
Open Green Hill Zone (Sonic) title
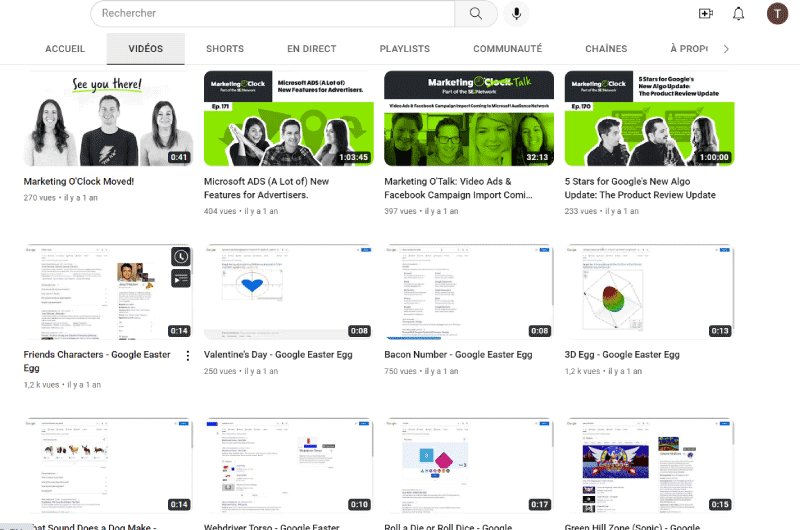tap(632, 526)
